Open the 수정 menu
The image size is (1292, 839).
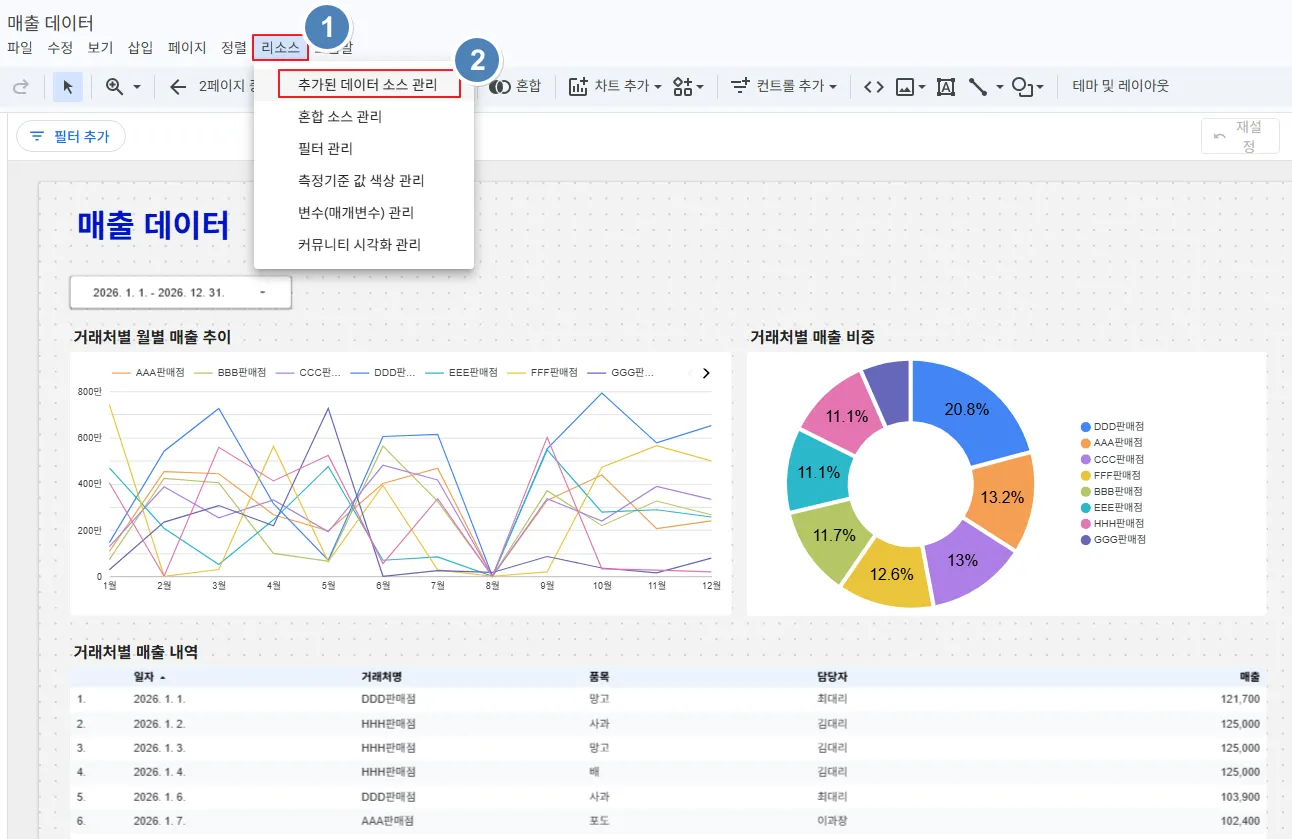(60, 47)
